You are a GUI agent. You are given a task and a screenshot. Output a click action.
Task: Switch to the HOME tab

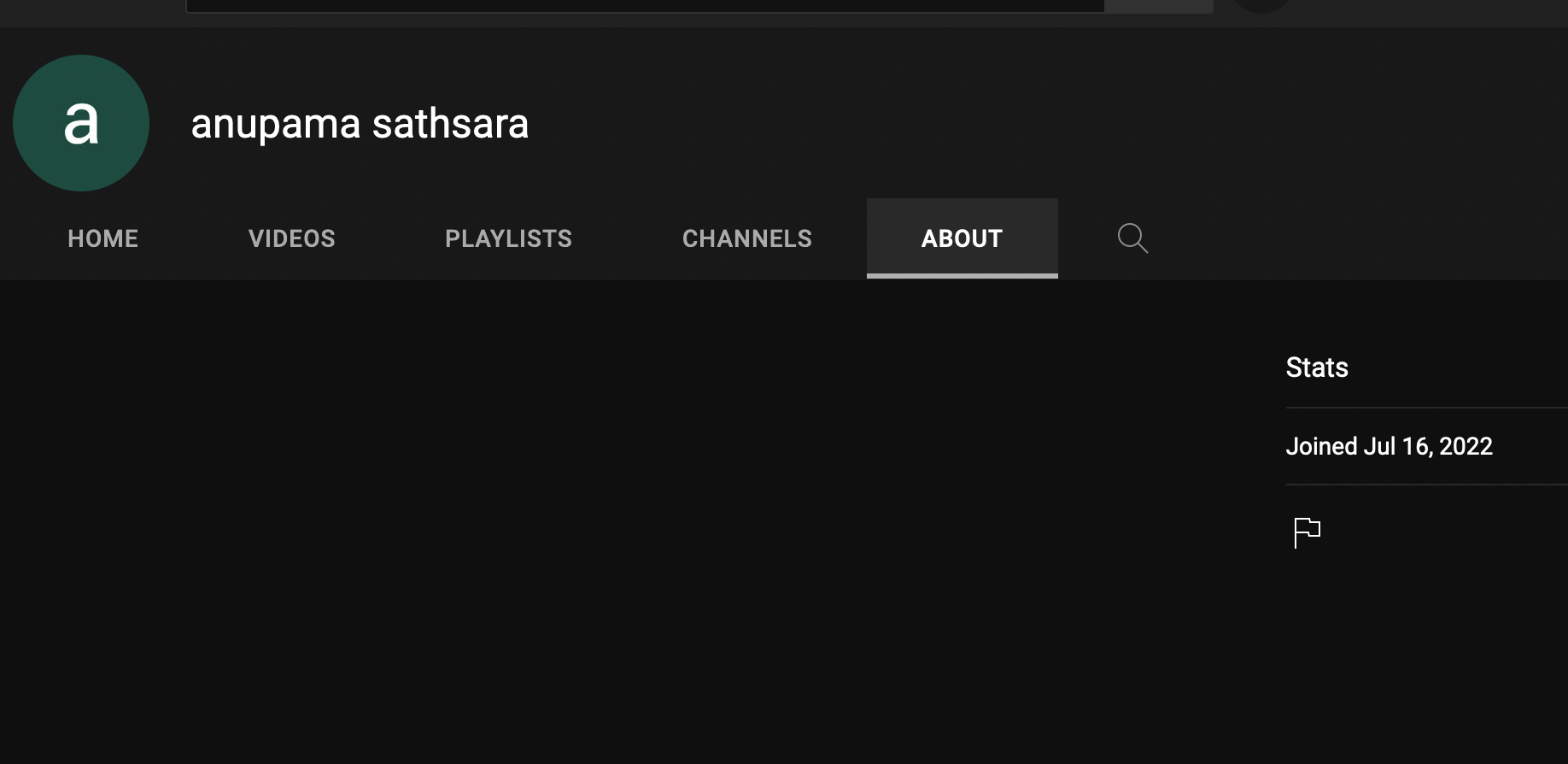tap(103, 238)
